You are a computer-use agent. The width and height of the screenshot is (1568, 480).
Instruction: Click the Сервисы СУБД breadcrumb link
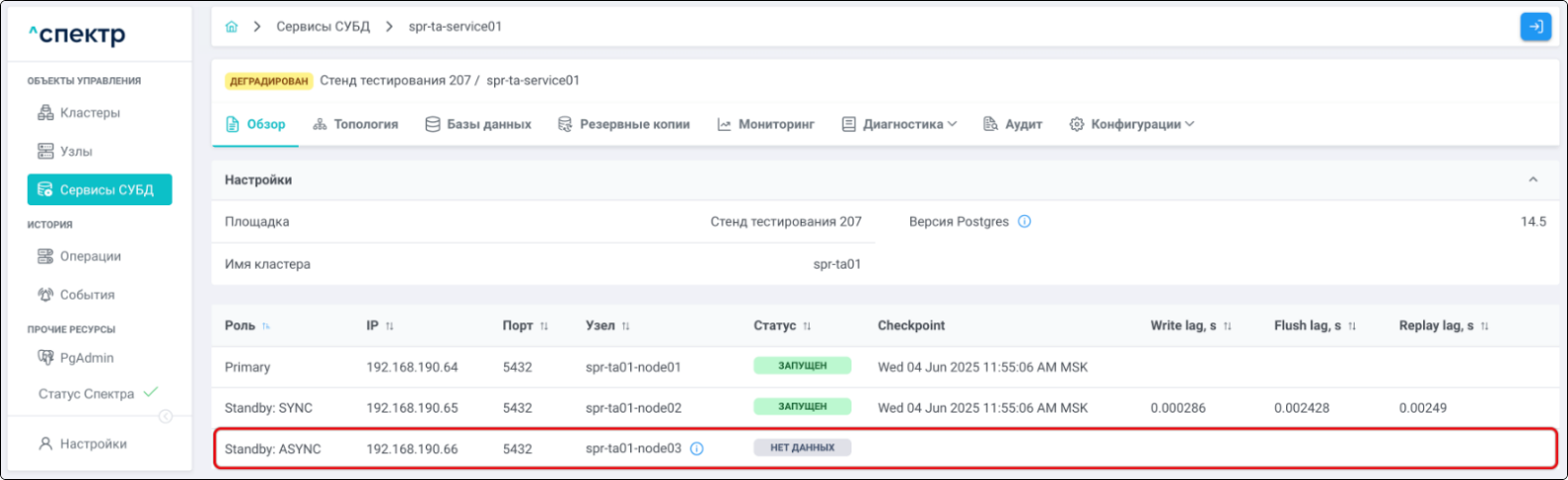click(323, 27)
